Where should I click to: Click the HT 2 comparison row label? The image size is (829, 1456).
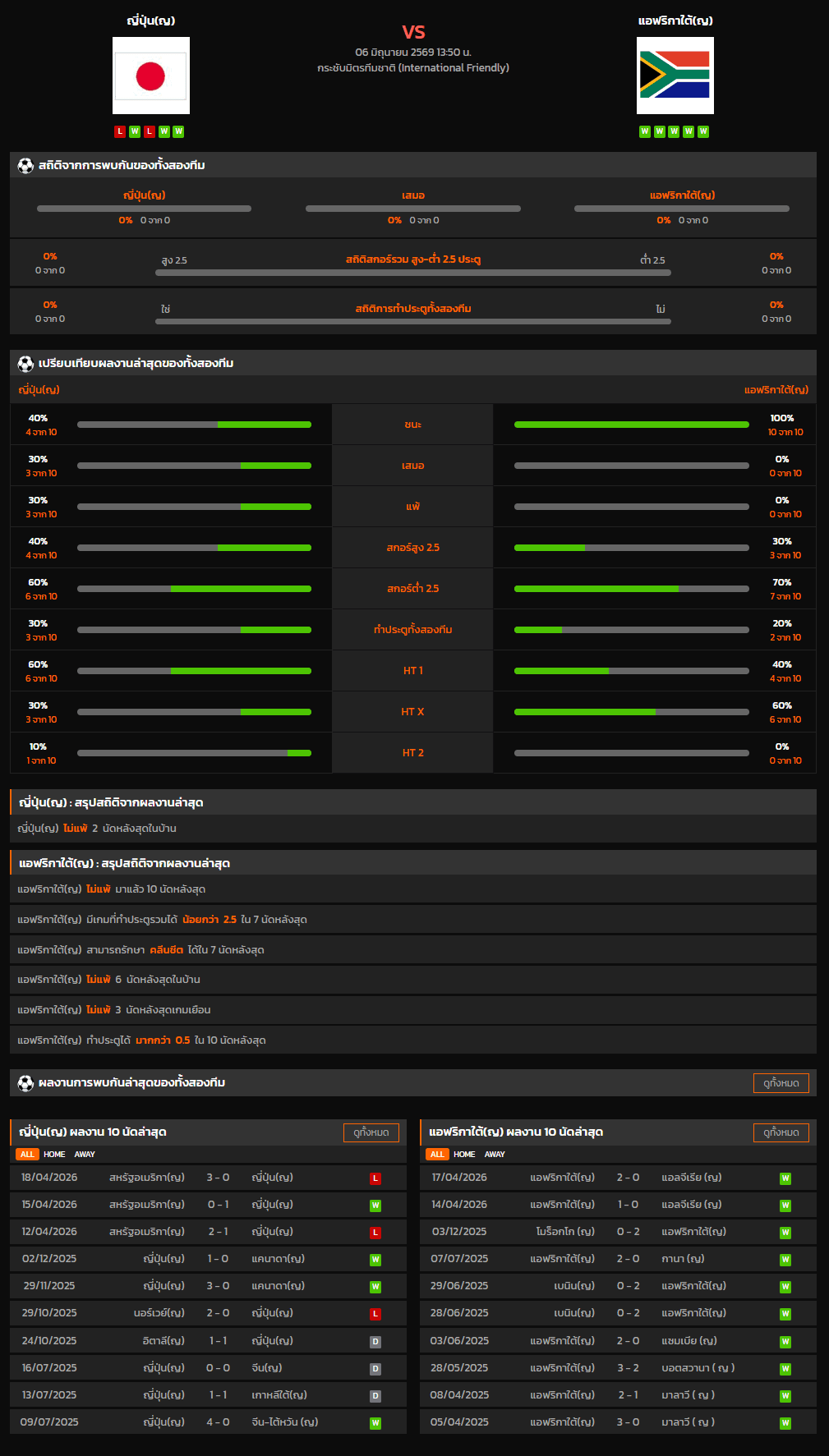coord(412,753)
